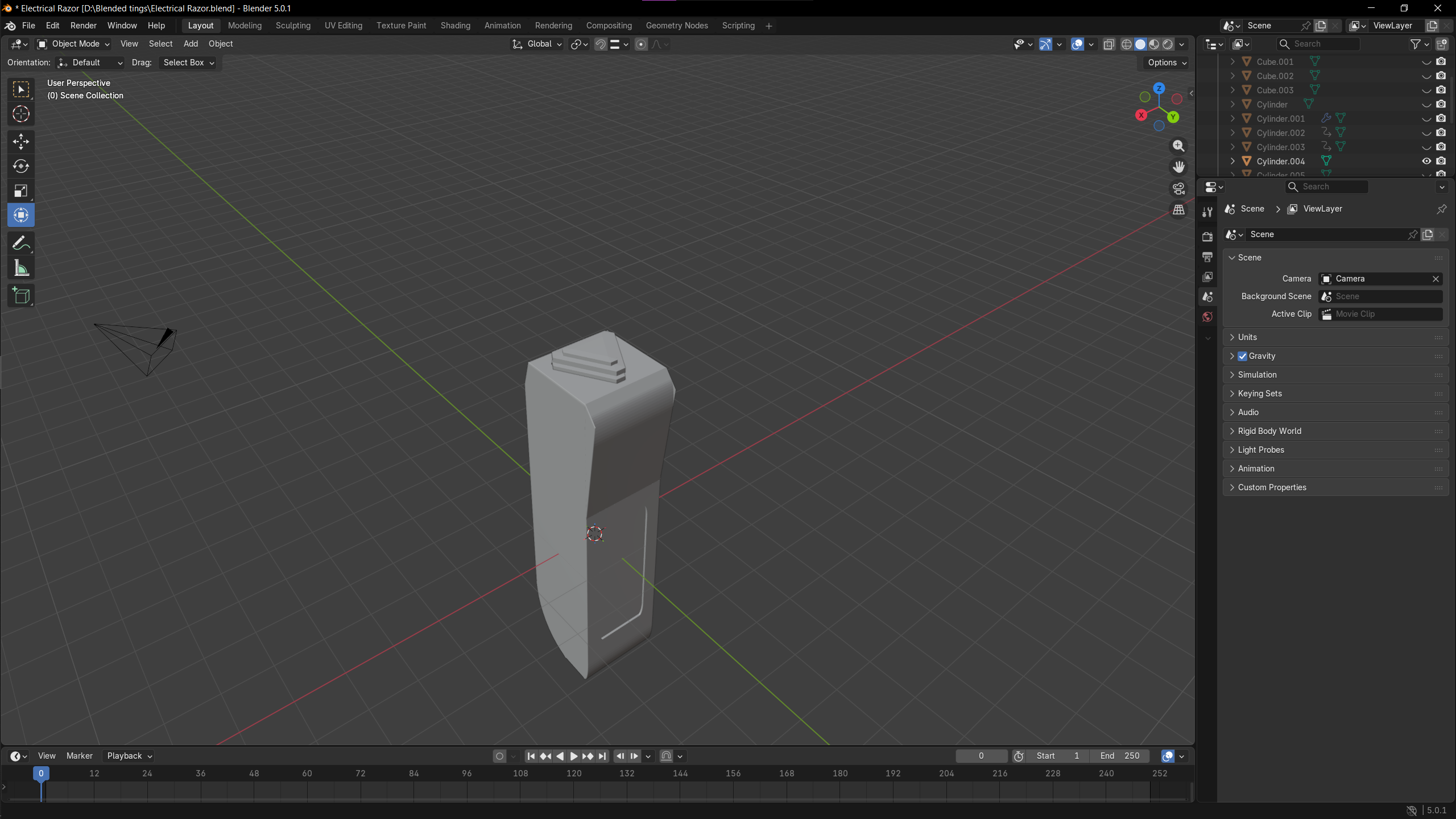Click the Options button in viewport
The width and height of the screenshot is (1456, 819).
click(x=1167, y=63)
